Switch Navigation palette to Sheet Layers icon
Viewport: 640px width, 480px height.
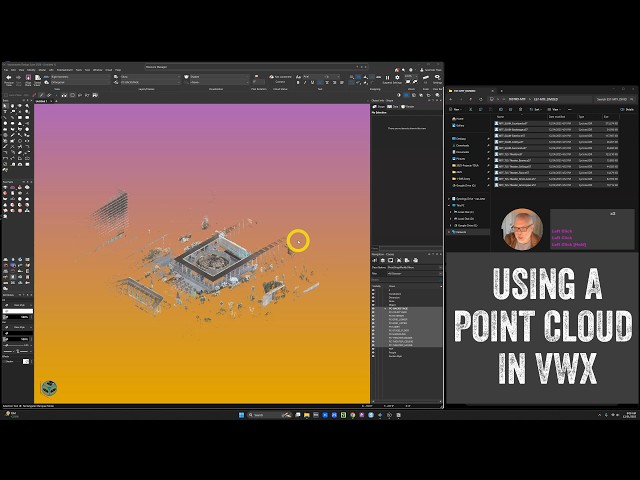pos(391,260)
